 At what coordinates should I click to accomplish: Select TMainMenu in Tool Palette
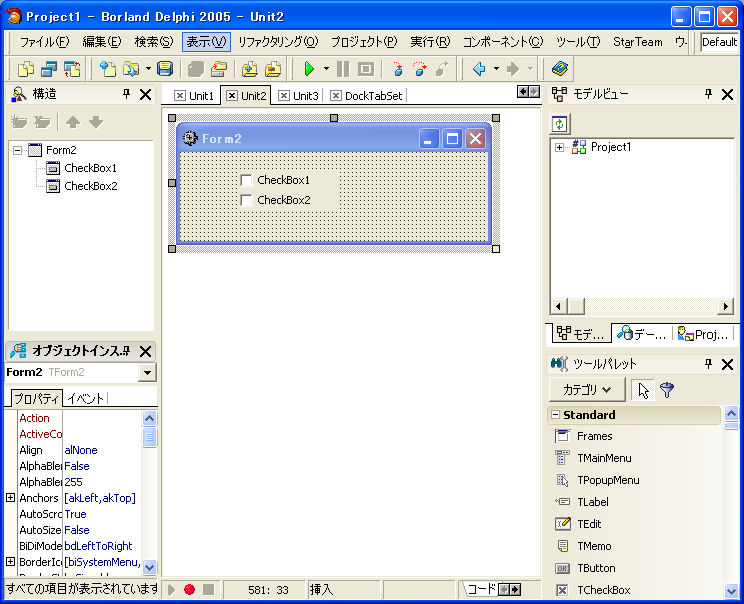604,458
